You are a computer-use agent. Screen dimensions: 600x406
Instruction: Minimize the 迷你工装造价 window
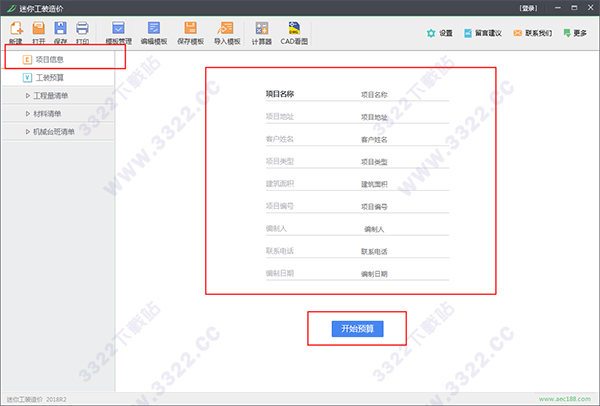click(x=558, y=8)
